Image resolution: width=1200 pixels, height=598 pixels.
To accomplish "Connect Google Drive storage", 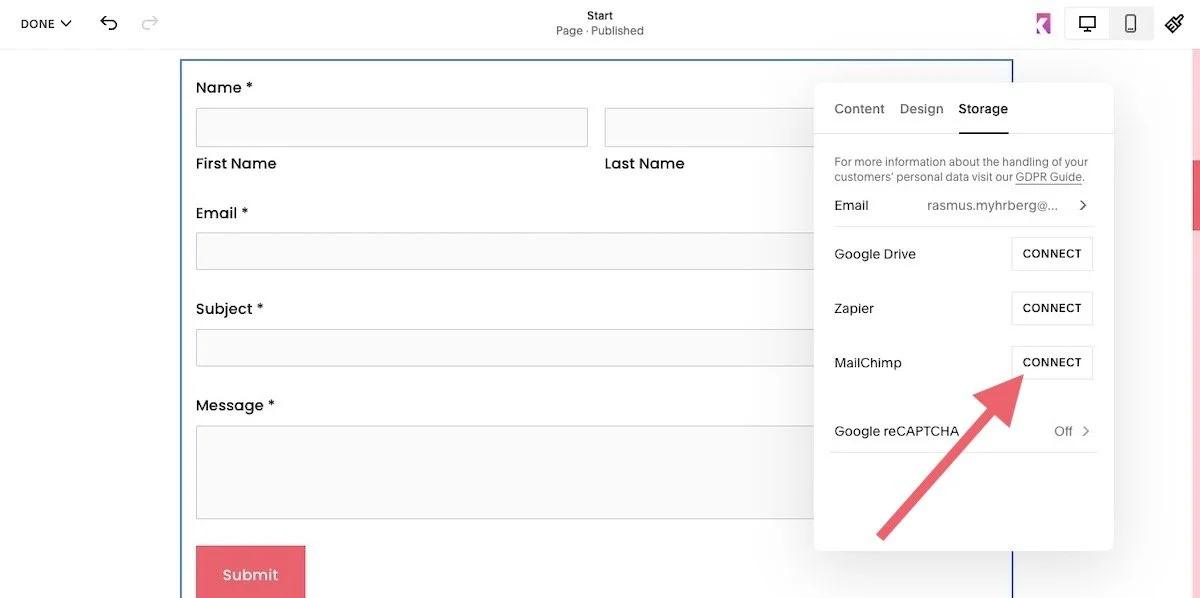I will point(1051,253).
